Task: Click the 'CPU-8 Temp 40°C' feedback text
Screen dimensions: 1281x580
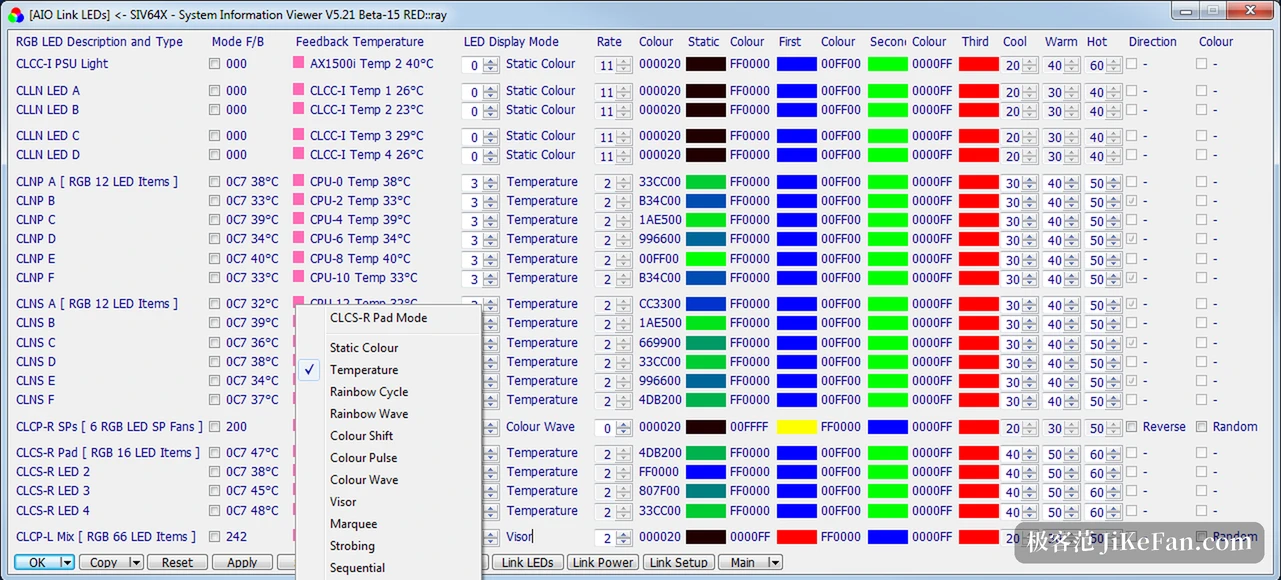Action: click(x=360, y=258)
